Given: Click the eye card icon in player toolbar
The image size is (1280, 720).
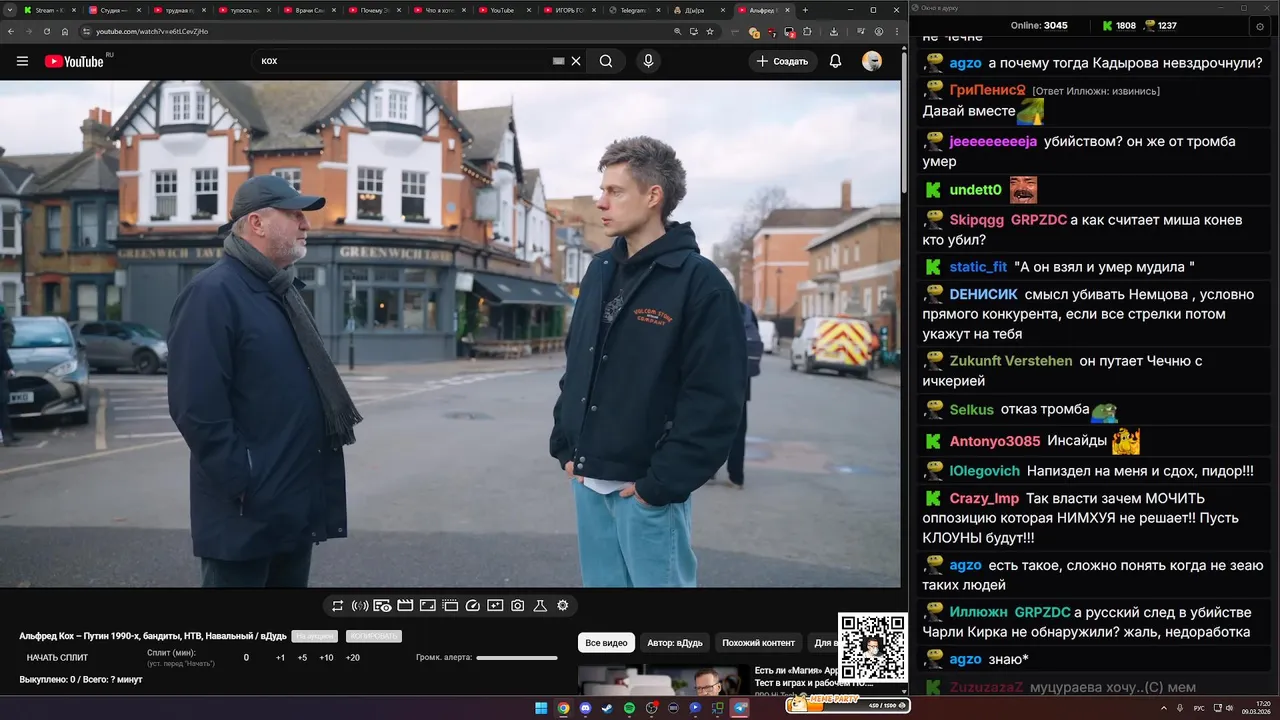Looking at the screenshot, I should coord(382,605).
